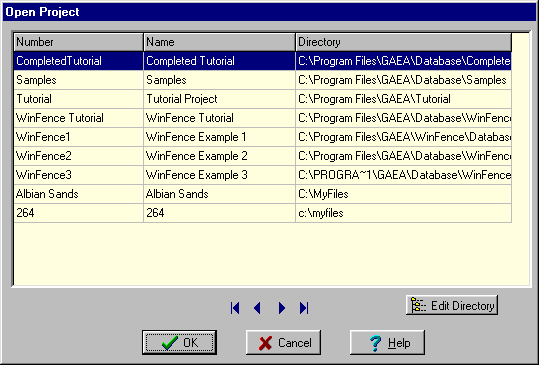Select the WinFence1 number cell
The height and width of the screenshot is (365, 539).
(78, 137)
